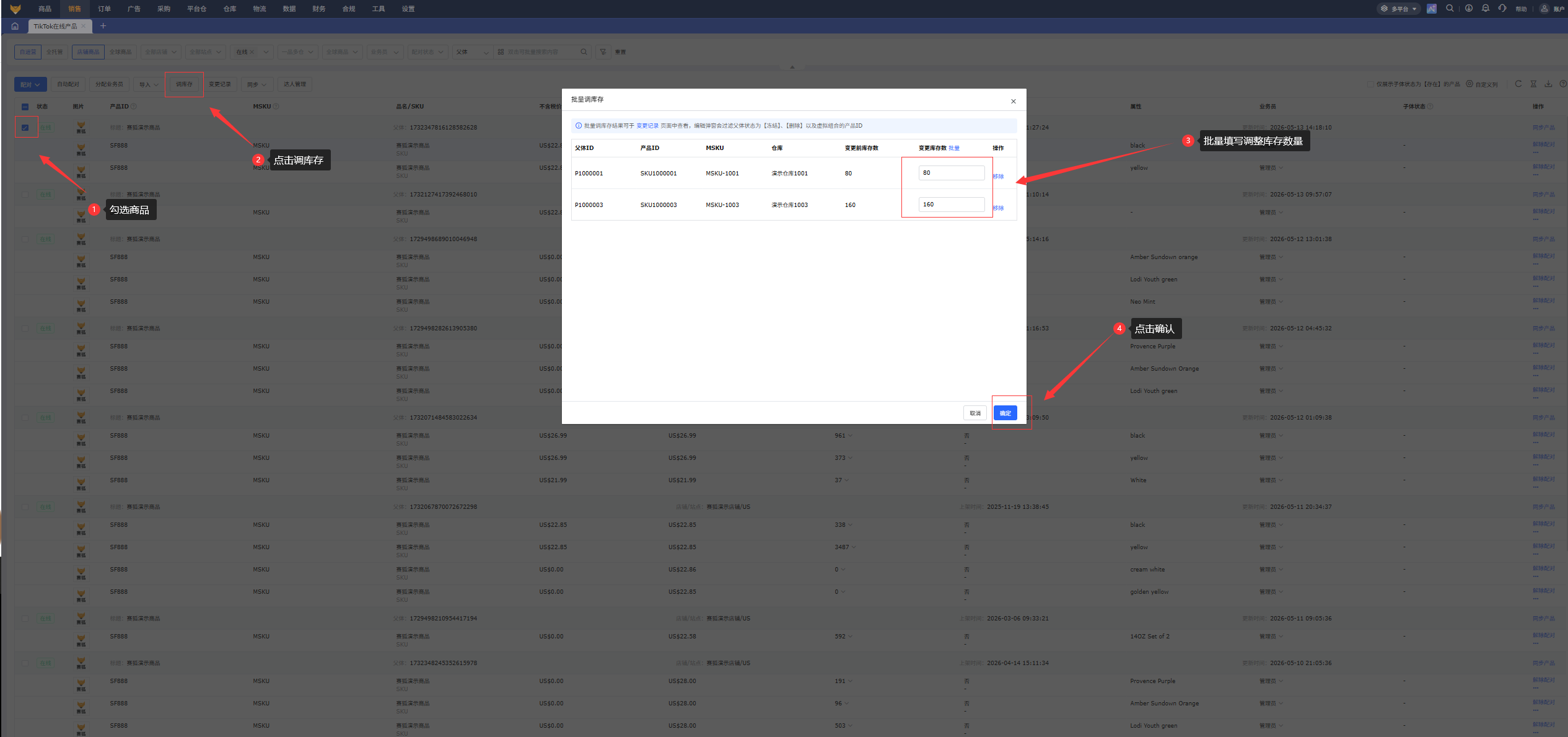The height and width of the screenshot is (737, 1568).
Task: Click the search magnifier inside the search box
Action: pos(584,52)
